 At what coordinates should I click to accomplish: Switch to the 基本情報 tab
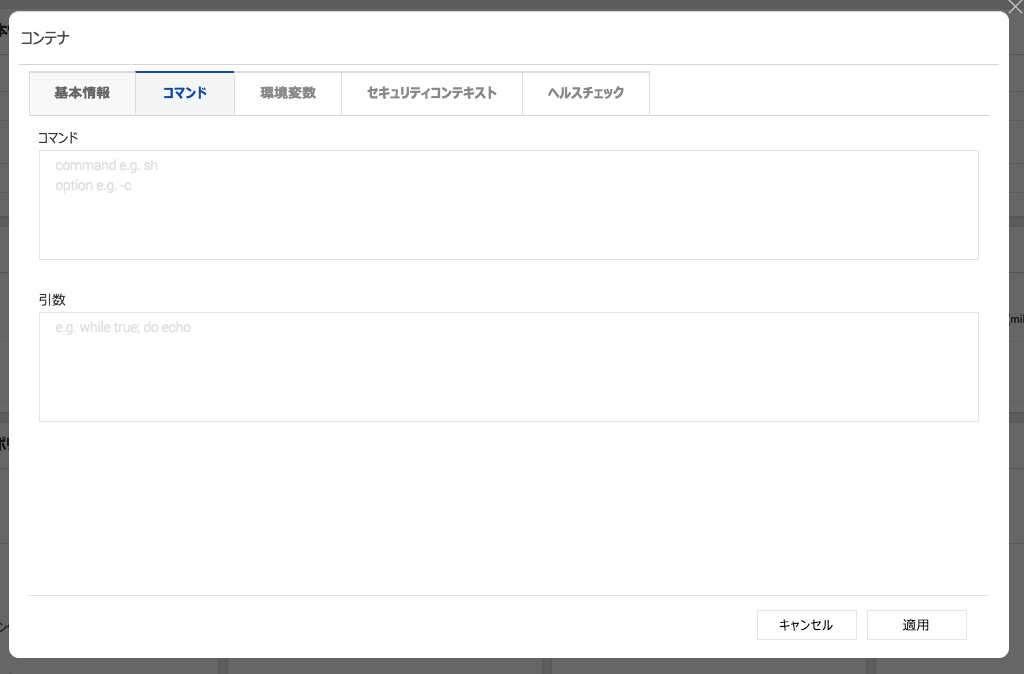click(82, 93)
